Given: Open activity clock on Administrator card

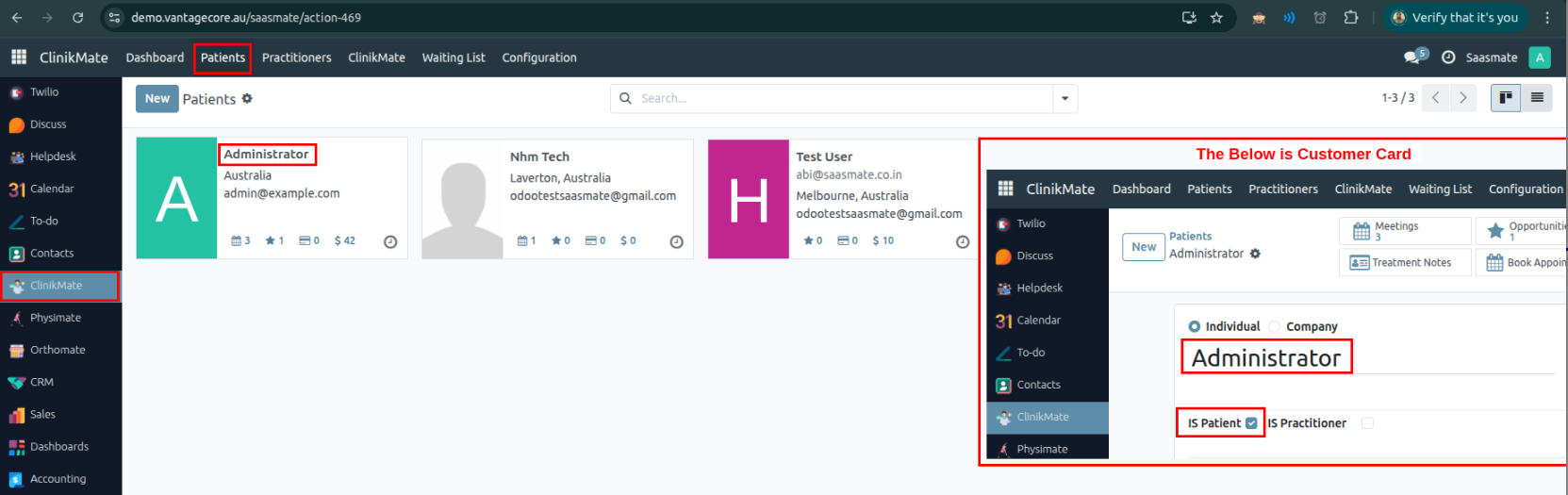Looking at the screenshot, I should [390, 242].
